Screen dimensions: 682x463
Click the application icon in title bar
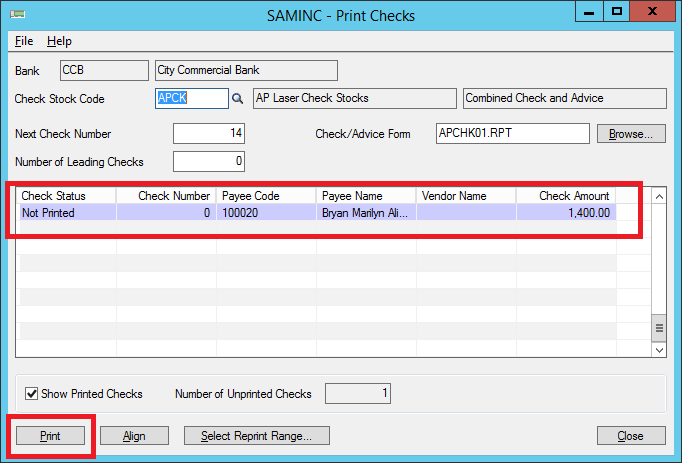point(17,15)
